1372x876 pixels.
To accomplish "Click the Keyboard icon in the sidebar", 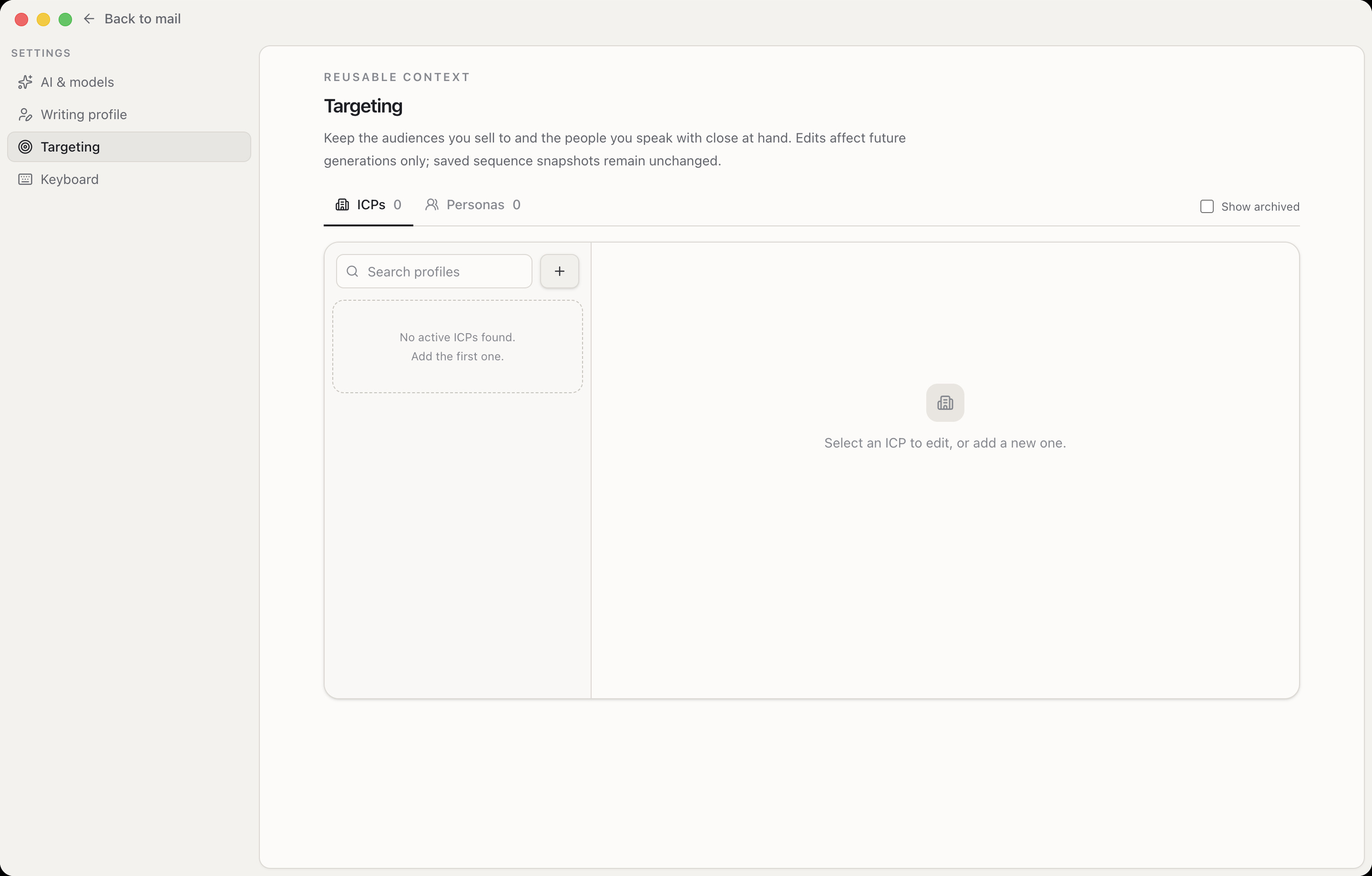I will [x=25, y=179].
